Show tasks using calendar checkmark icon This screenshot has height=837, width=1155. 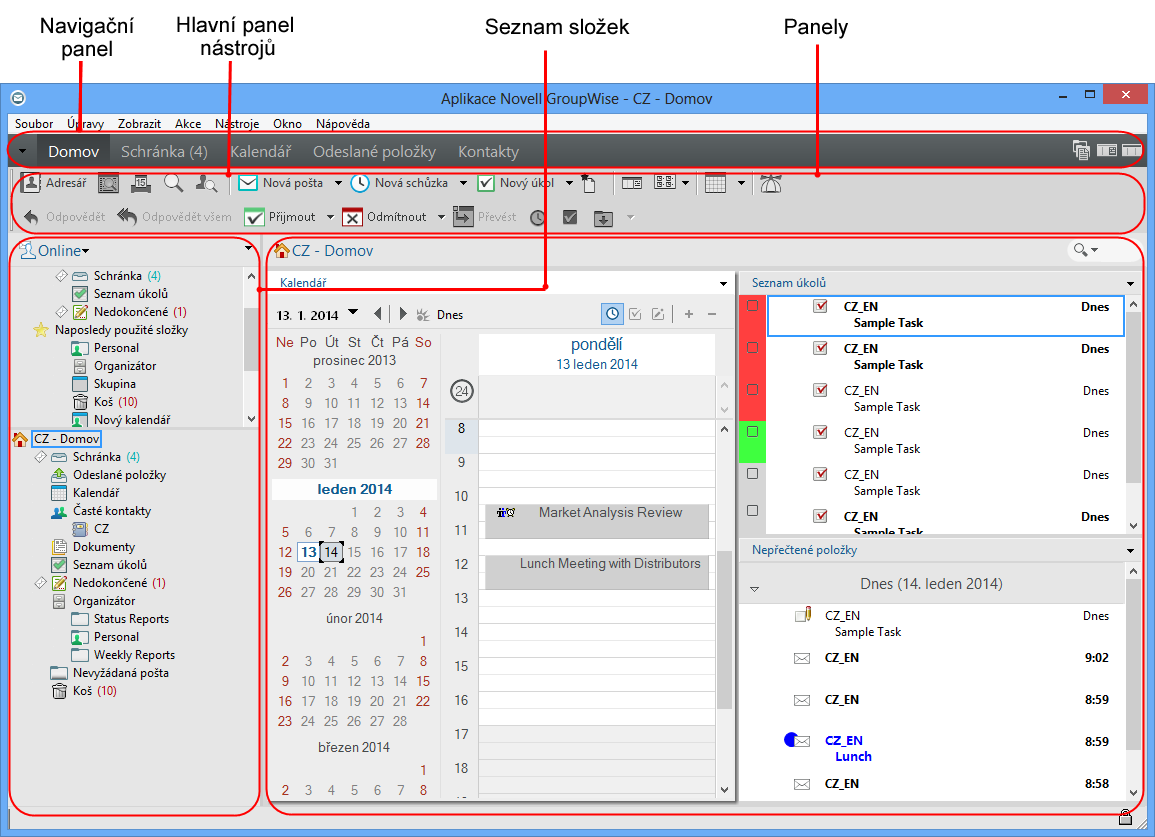click(635, 314)
